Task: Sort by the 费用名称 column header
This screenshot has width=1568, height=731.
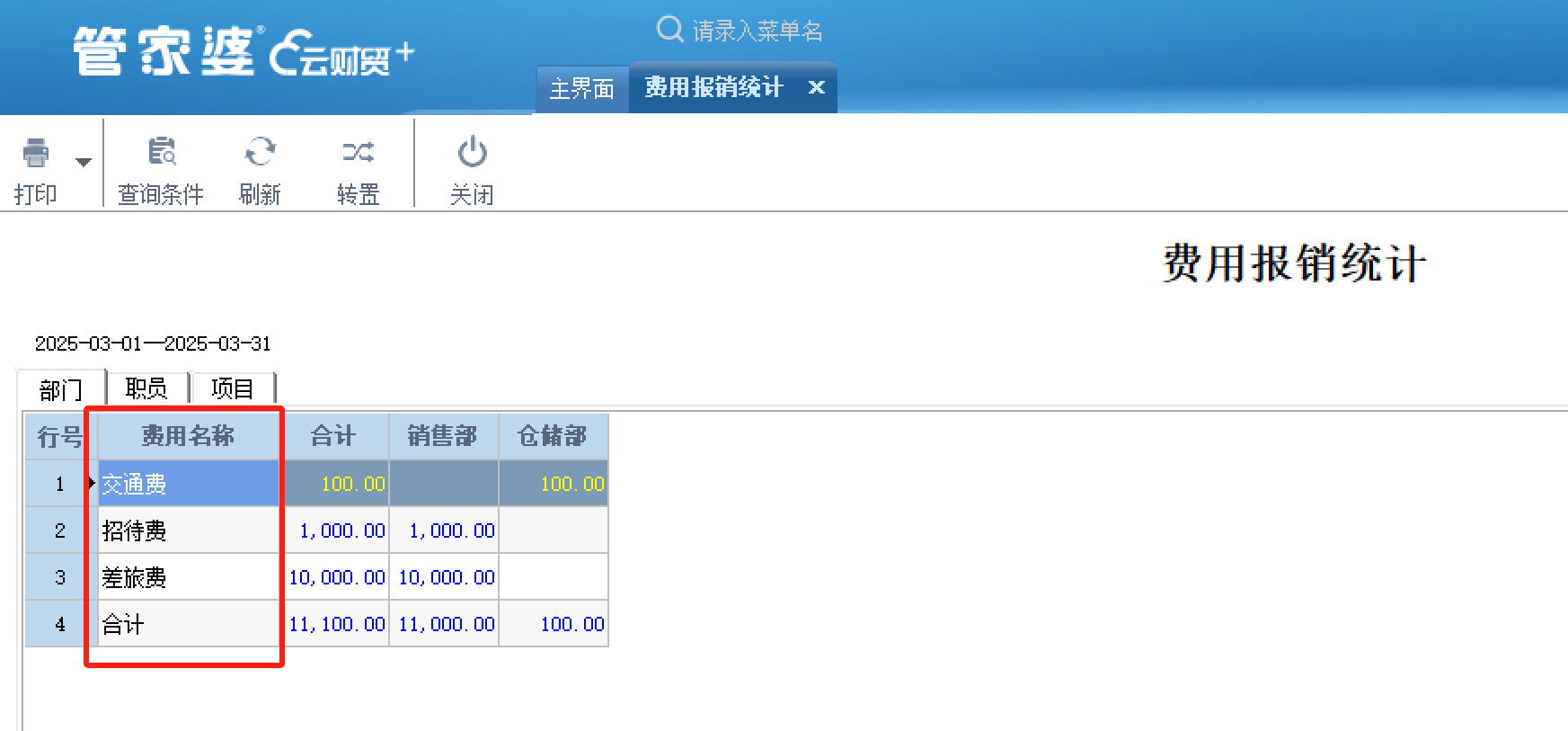Action: [188, 437]
